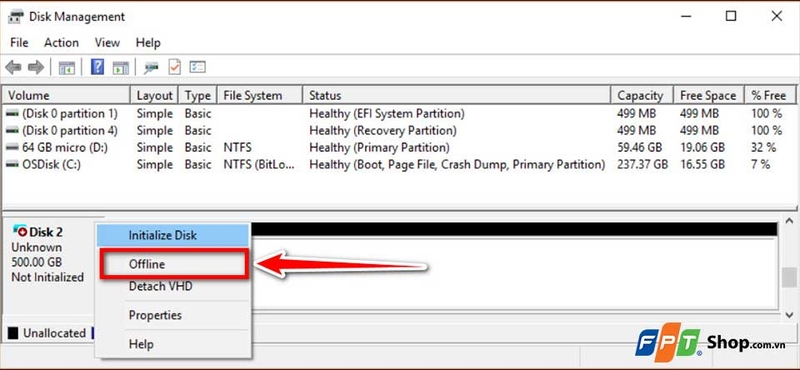This screenshot has width=800, height=370.
Task: Click the 16.55 GB free space value
Action: point(702,165)
